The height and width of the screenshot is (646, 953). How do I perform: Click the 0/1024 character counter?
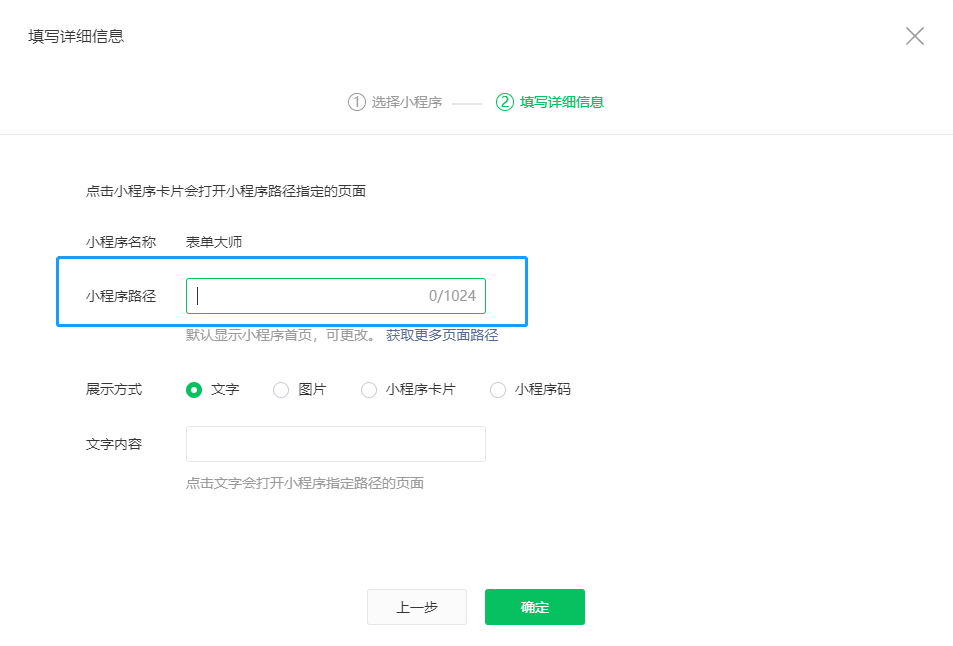(x=453, y=296)
